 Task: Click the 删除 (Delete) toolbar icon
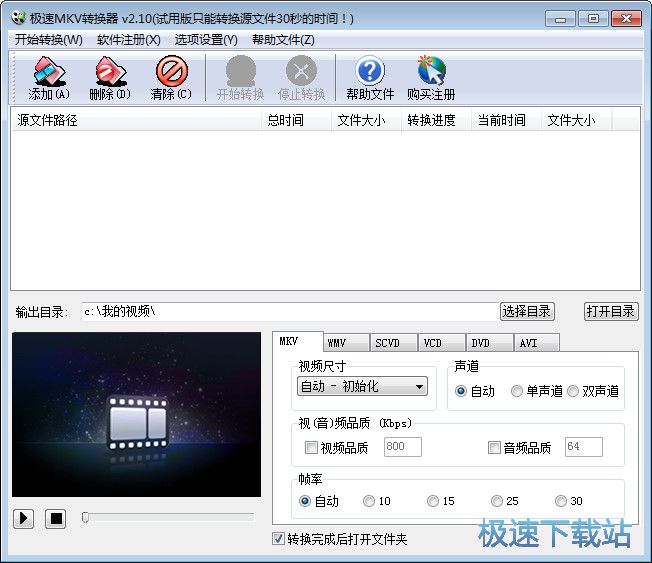109,72
